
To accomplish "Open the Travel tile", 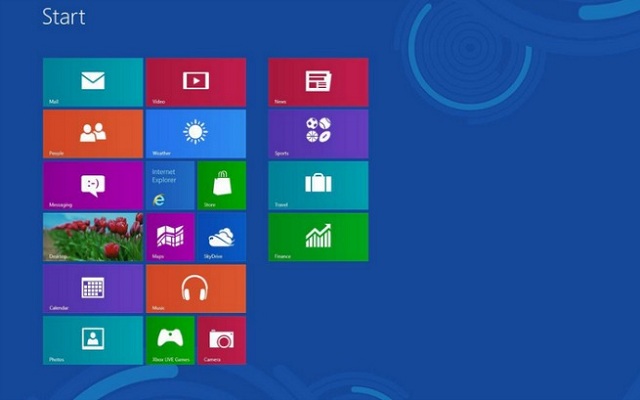I will 318,185.
